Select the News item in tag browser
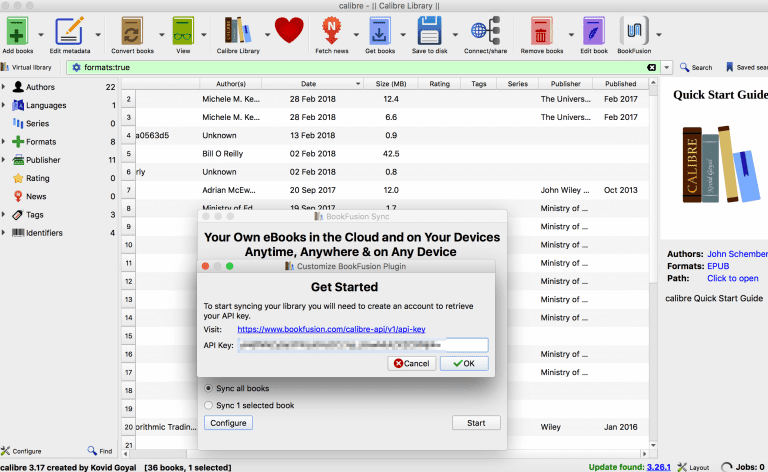Viewport: 768px width, 472px height. click(x=36, y=196)
